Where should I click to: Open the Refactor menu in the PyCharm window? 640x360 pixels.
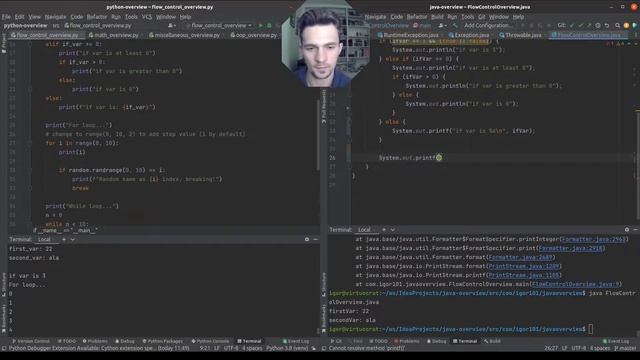click(97, 17)
